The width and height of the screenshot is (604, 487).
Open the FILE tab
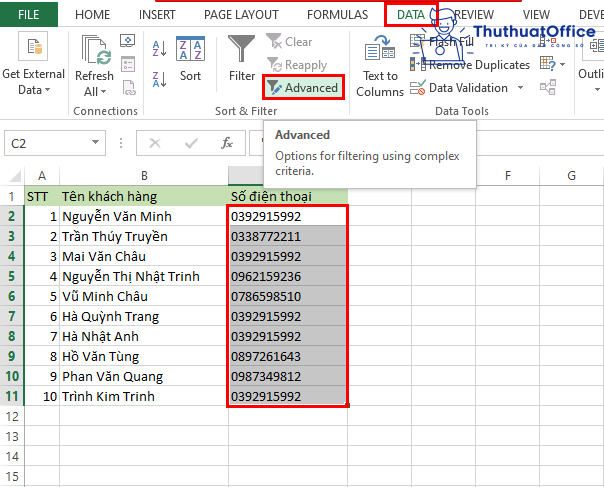(x=29, y=14)
